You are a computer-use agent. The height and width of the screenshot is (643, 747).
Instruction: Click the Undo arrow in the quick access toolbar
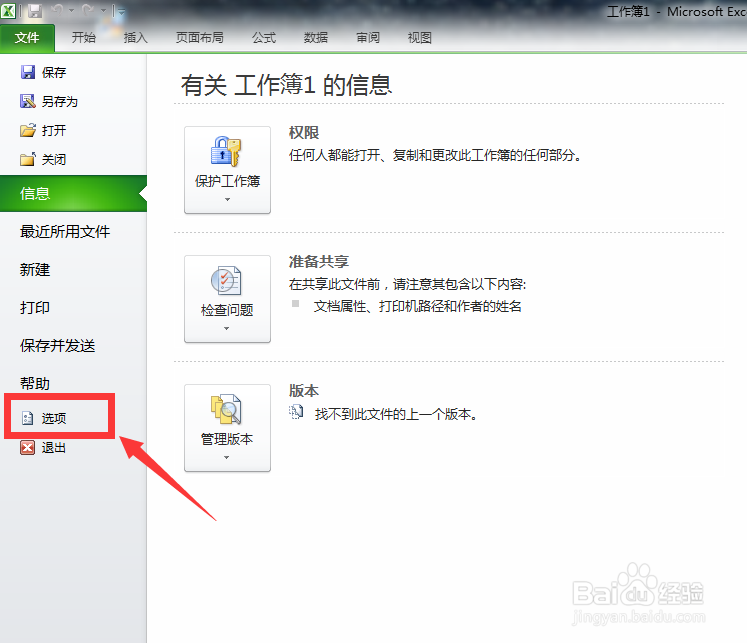pyautogui.click(x=58, y=10)
